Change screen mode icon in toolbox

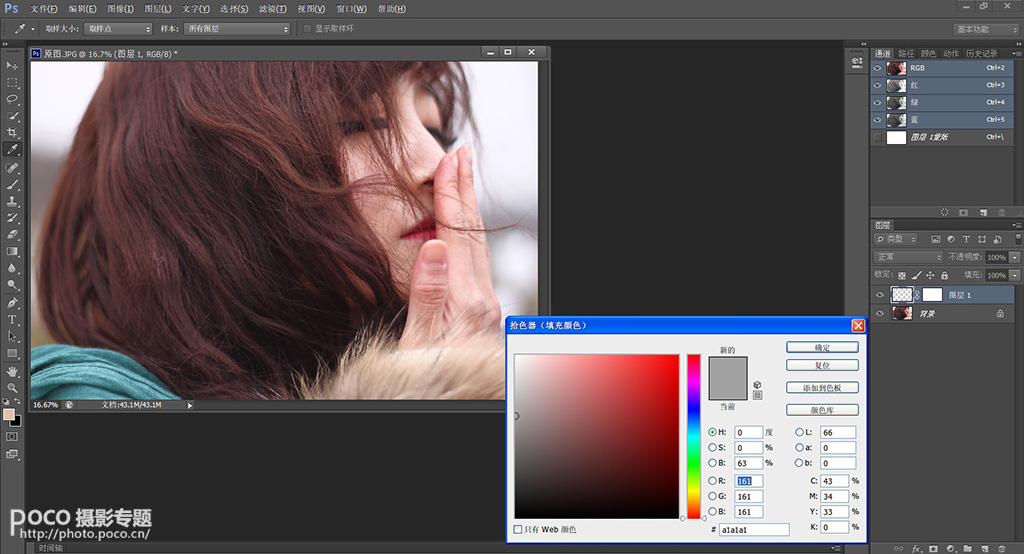(x=12, y=454)
